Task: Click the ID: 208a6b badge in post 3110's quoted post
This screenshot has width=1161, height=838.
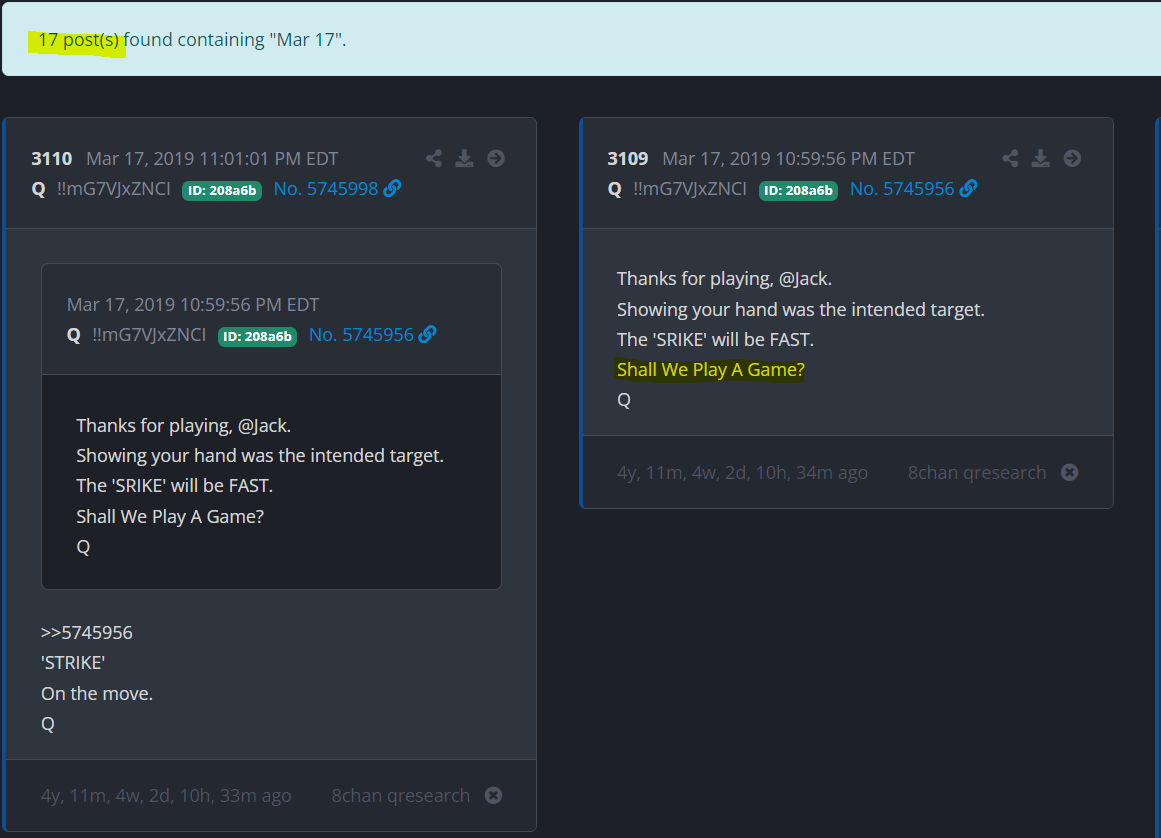Action: point(257,336)
